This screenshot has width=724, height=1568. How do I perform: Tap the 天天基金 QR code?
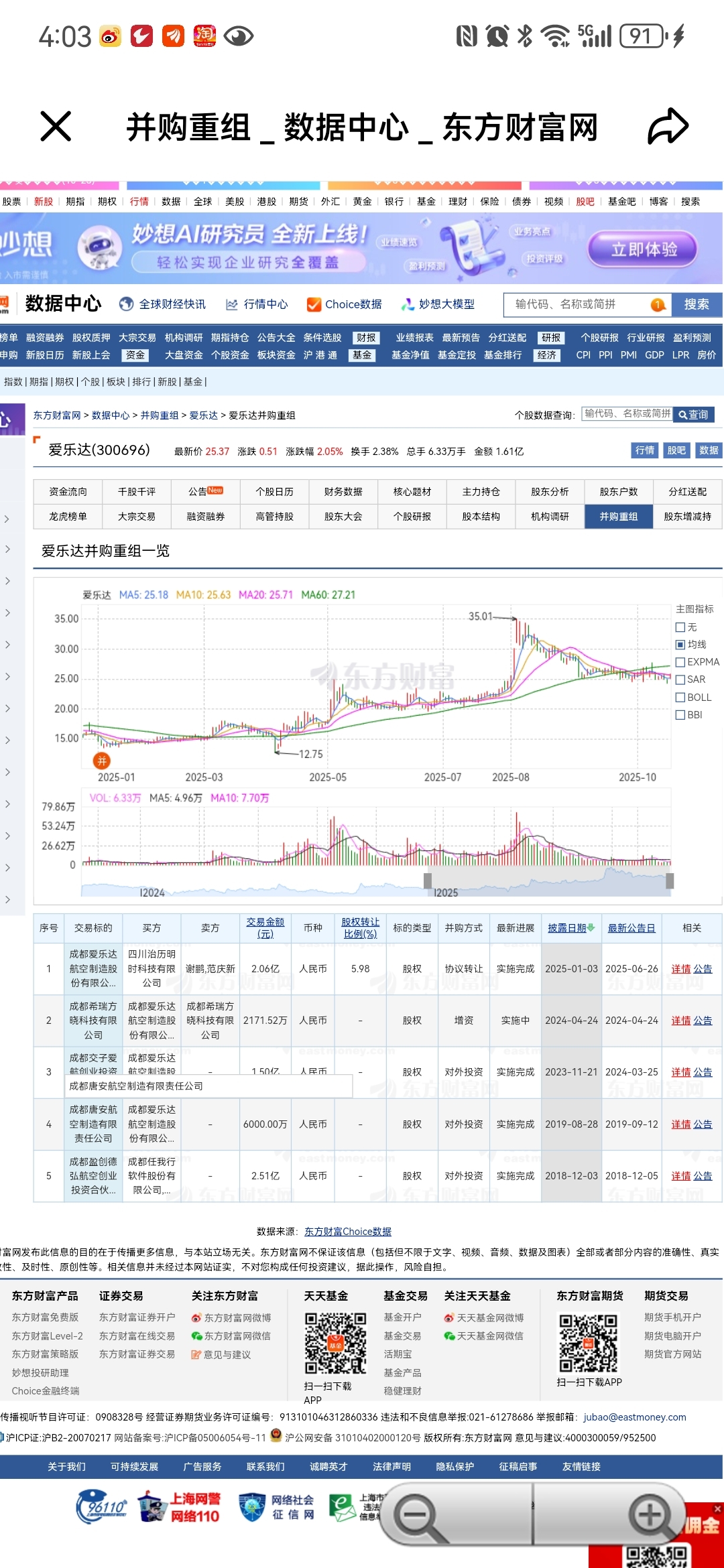[336, 1344]
